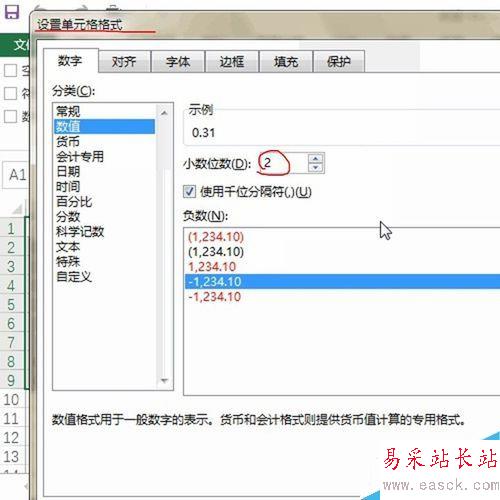
Task: Choose the 货币 category
Action: (104, 141)
